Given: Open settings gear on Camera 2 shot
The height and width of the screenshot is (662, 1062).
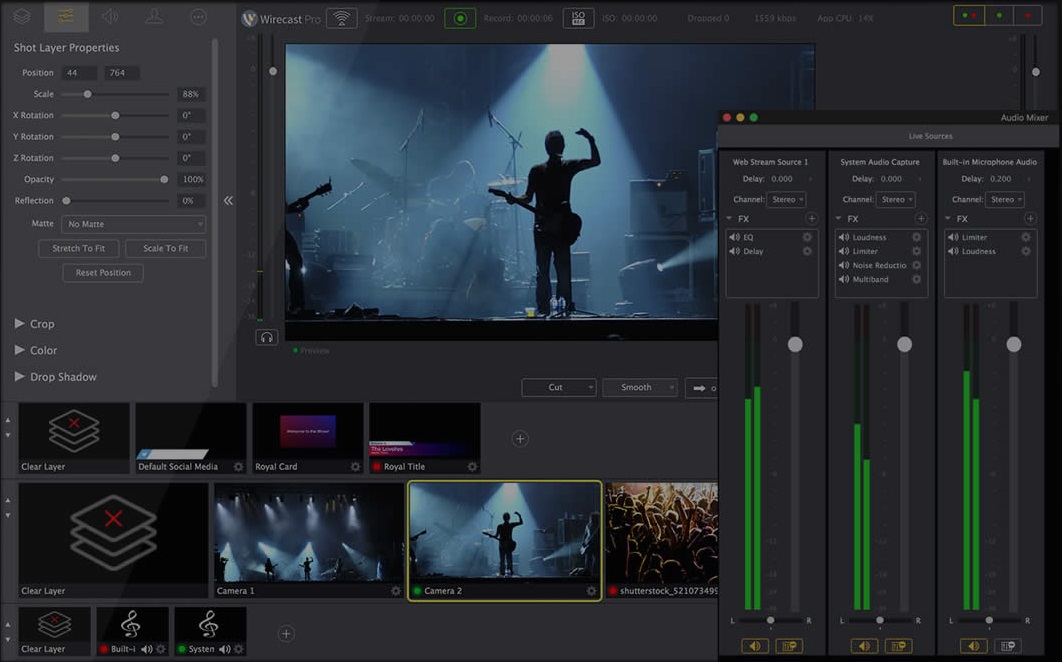Looking at the screenshot, I should tap(591, 591).
